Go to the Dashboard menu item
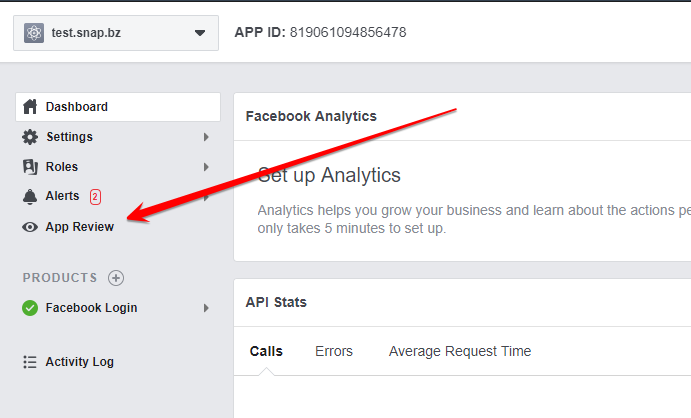 click(x=118, y=107)
